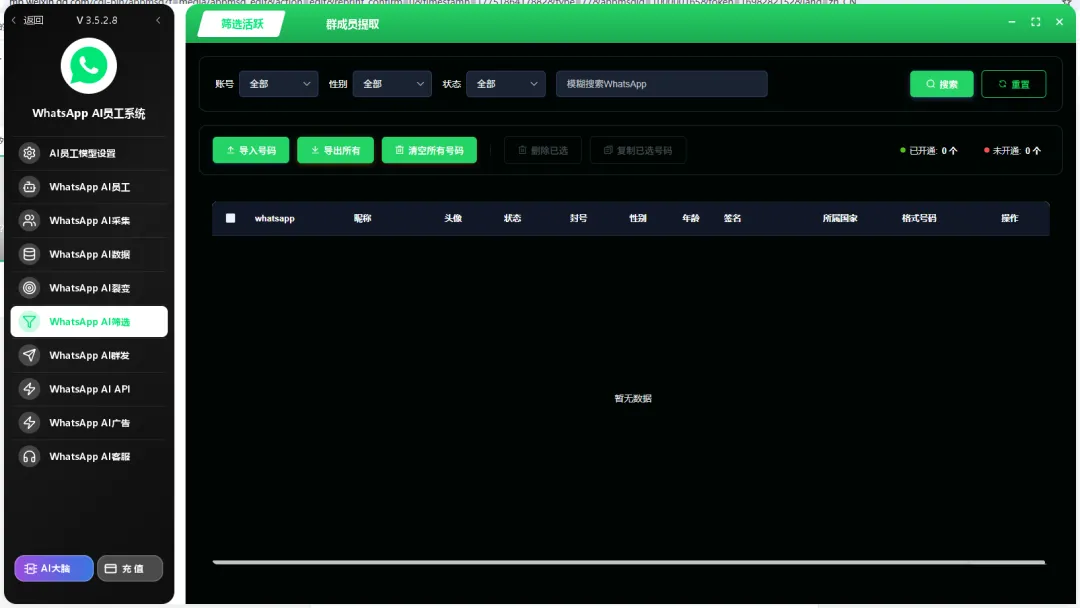
Task: Click the 已开通: 0个 counter
Action: [928, 150]
